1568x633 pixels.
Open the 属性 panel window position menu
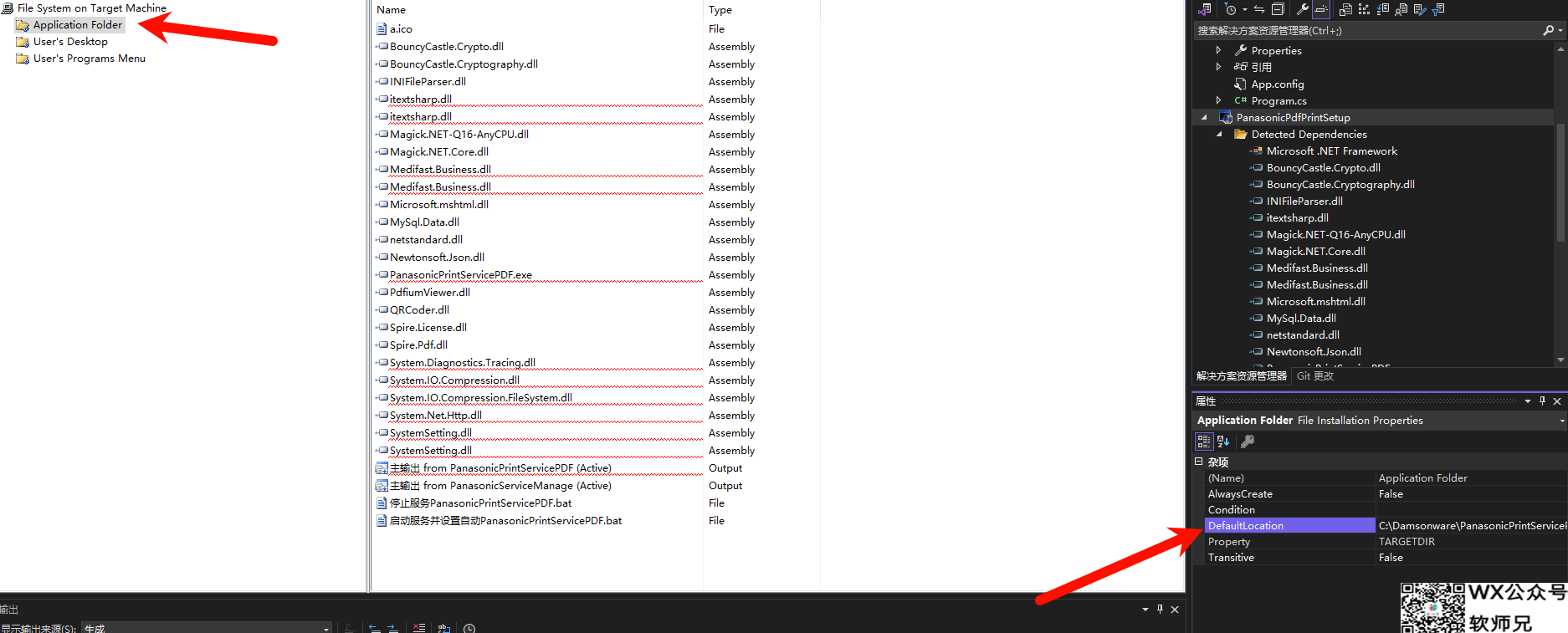1528,401
